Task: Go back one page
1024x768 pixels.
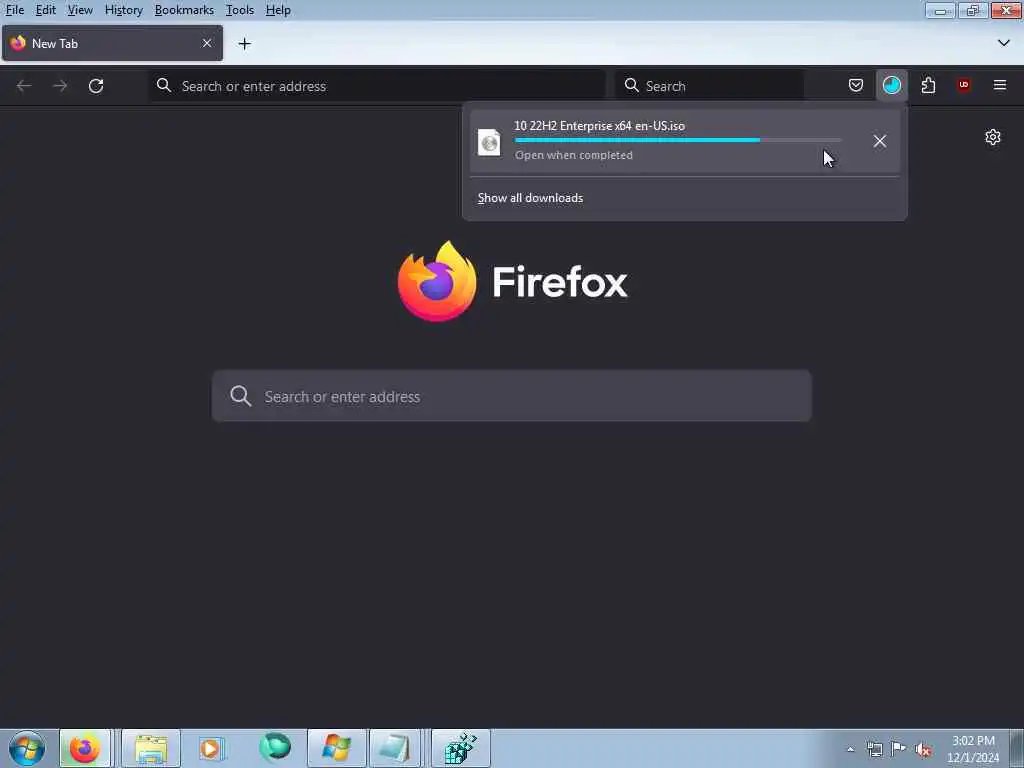Action: pos(24,86)
